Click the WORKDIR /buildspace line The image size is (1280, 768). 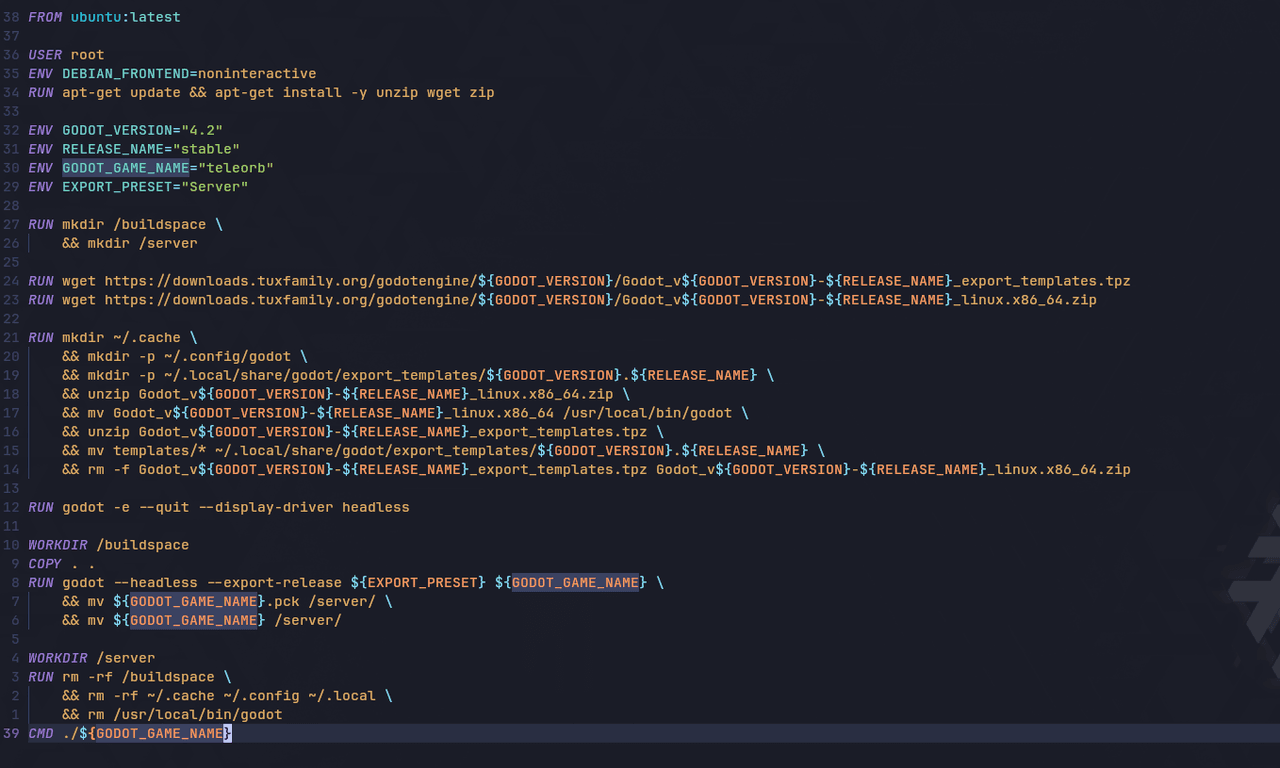[x=108, y=545]
